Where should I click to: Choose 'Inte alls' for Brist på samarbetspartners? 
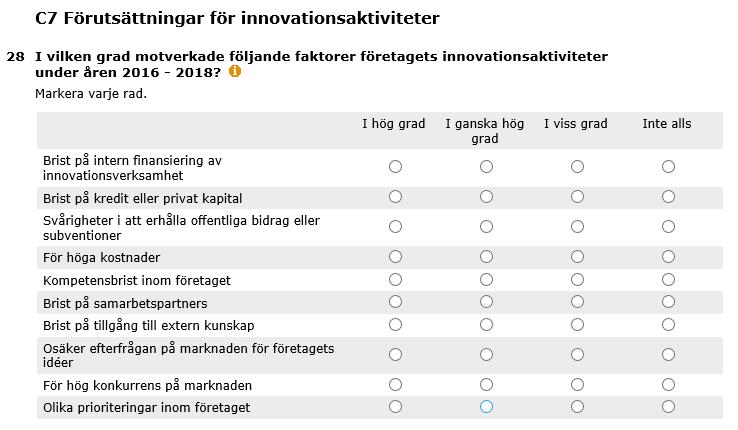tap(668, 302)
